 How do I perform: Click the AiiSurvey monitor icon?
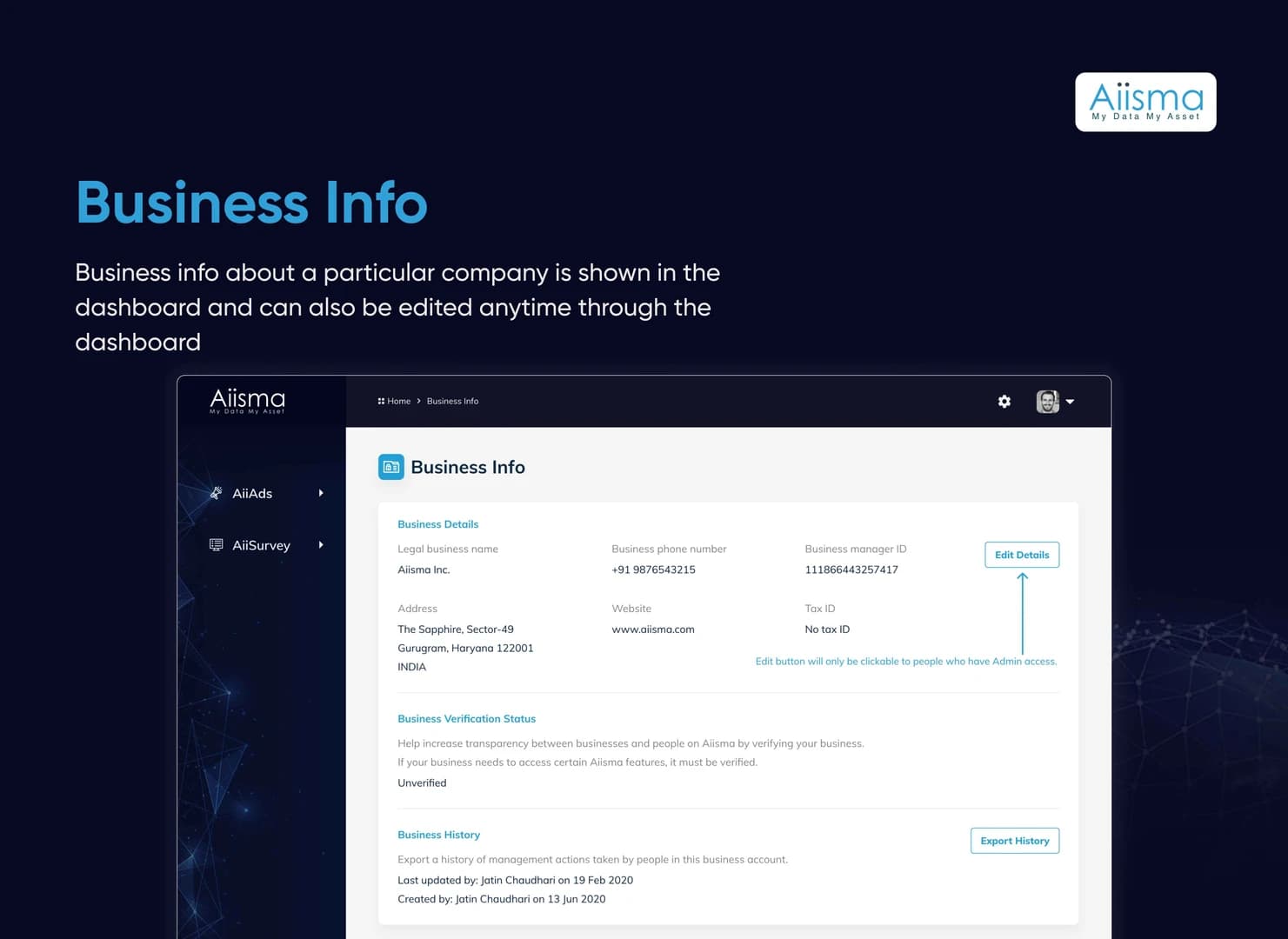tap(216, 545)
